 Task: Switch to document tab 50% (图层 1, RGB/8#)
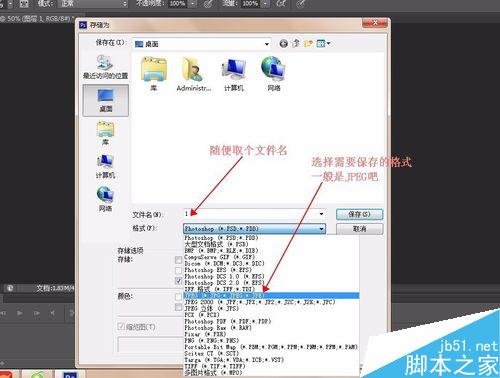[37, 19]
